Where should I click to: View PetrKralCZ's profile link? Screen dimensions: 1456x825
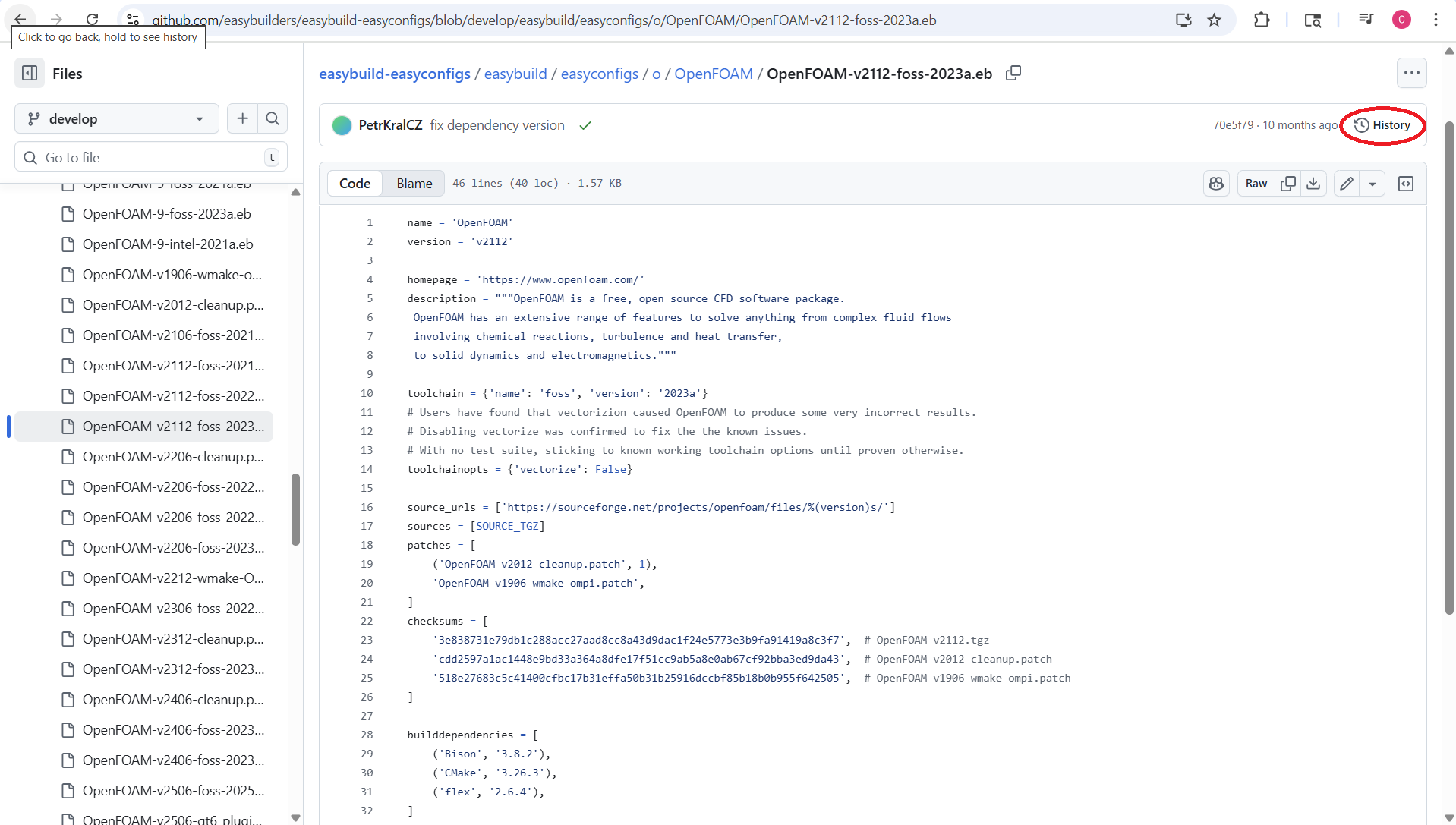click(391, 125)
